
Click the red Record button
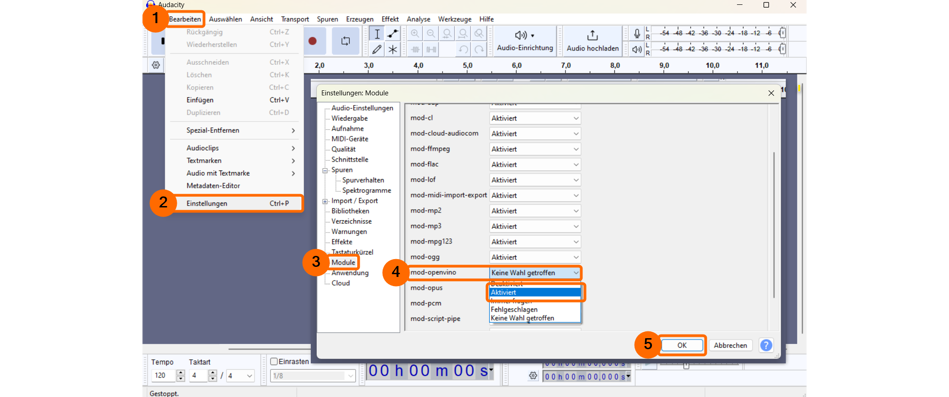pos(312,41)
